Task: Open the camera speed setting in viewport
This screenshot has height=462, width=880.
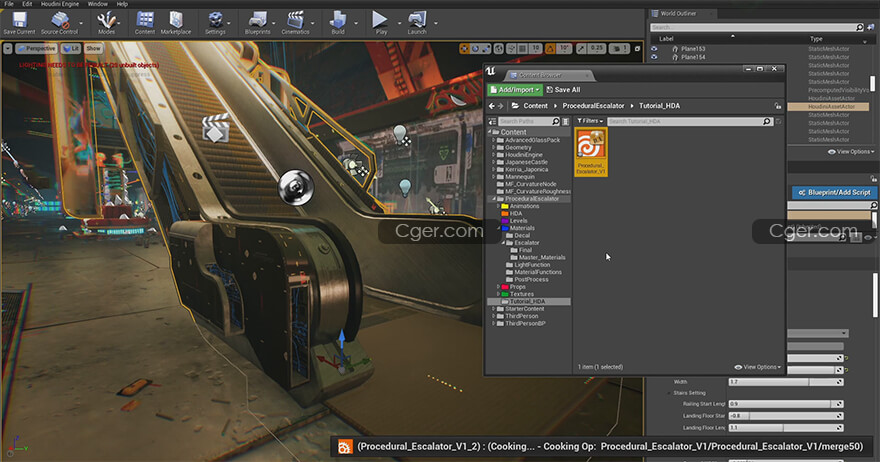Action: pyautogui.click(x=618, y=49)
